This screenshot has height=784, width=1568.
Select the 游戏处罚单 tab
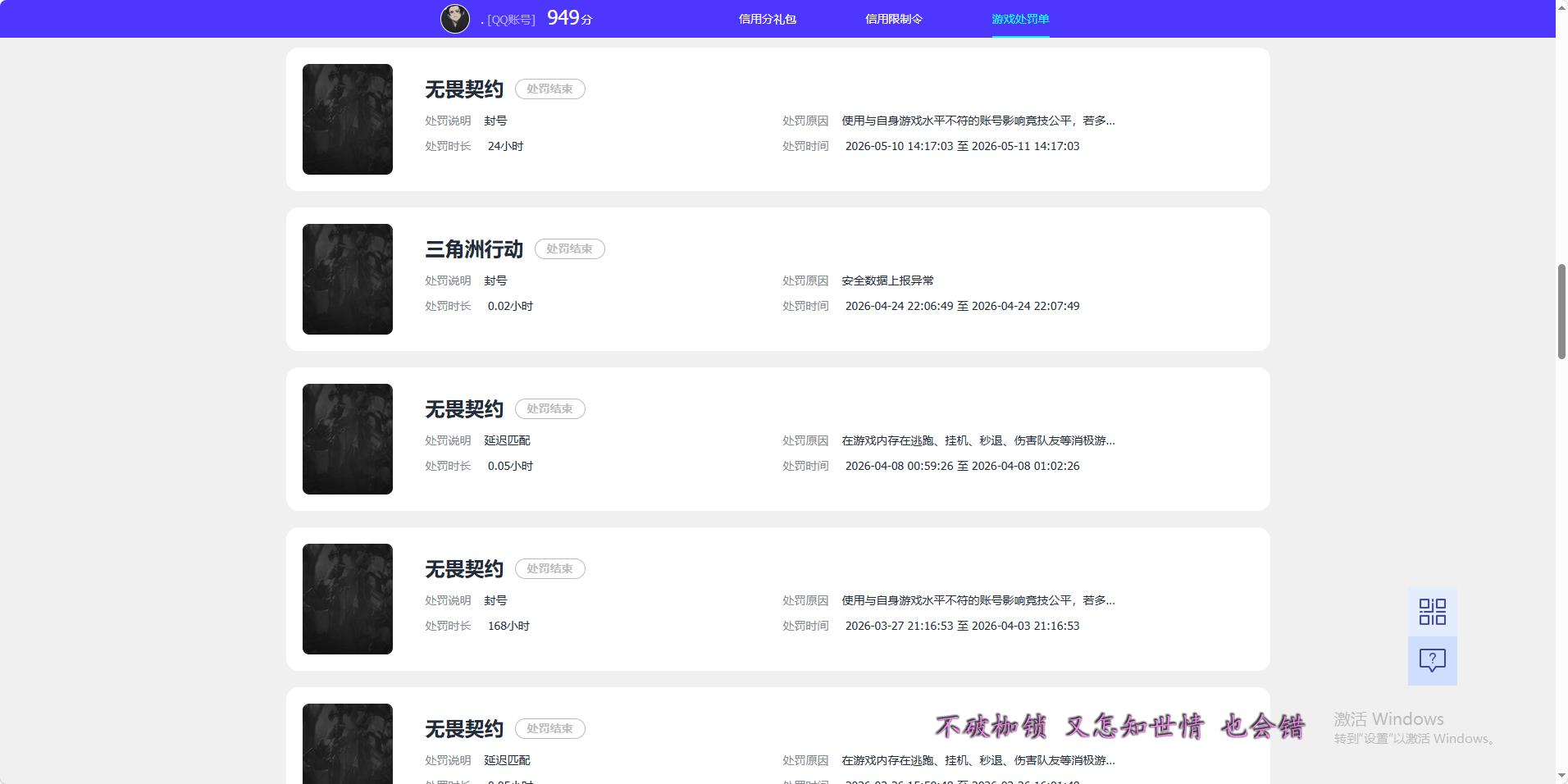coord(1020,19)
